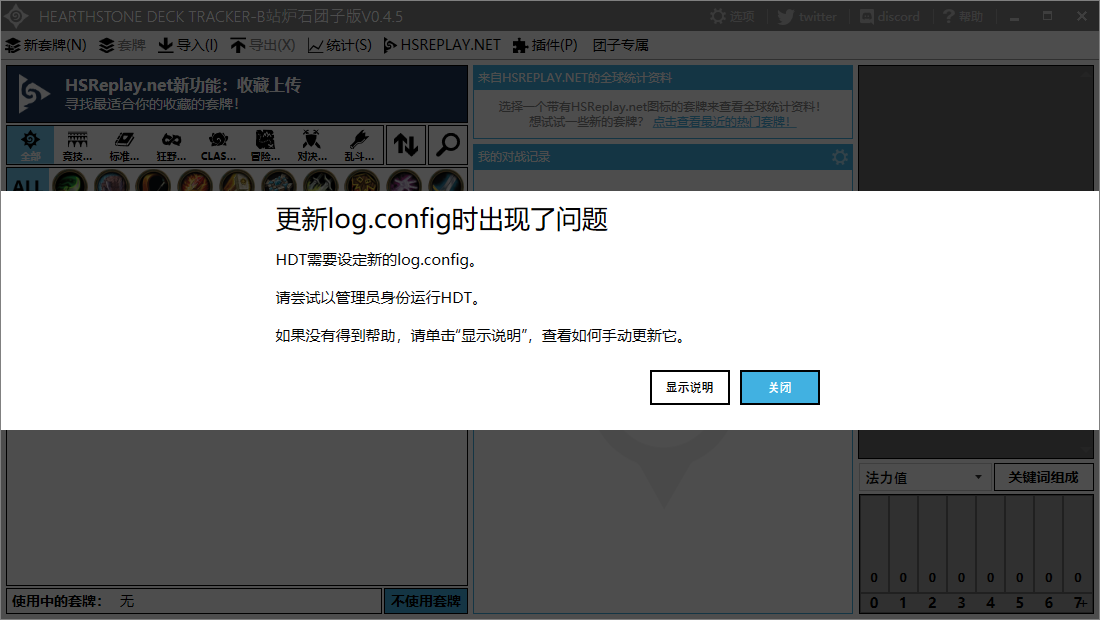Filter decks by the green Demon Hunter icon
Image resolution: width=1100 pixels, height=620 pixels.
pyautogui.click(x=70, y=180)
